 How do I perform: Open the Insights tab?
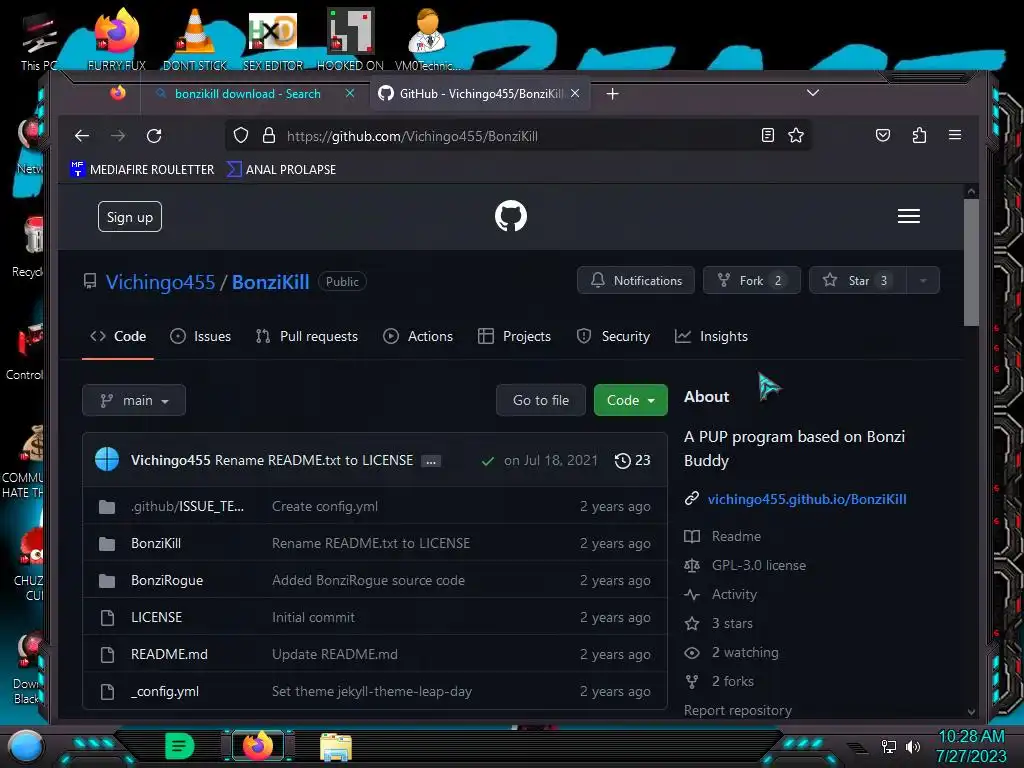pos(711,336)
